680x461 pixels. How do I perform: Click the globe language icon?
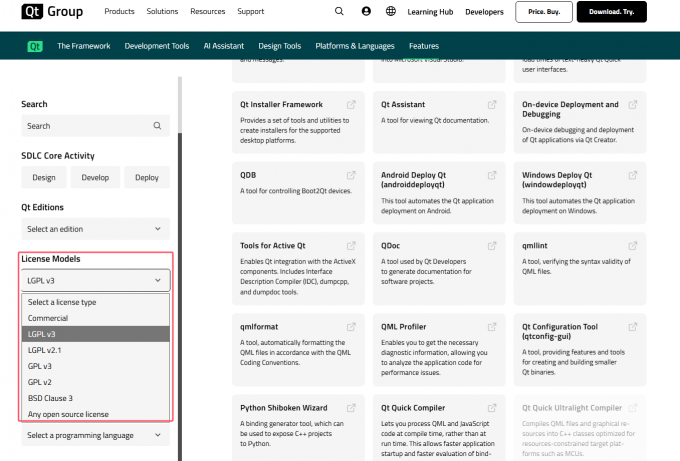390,12
